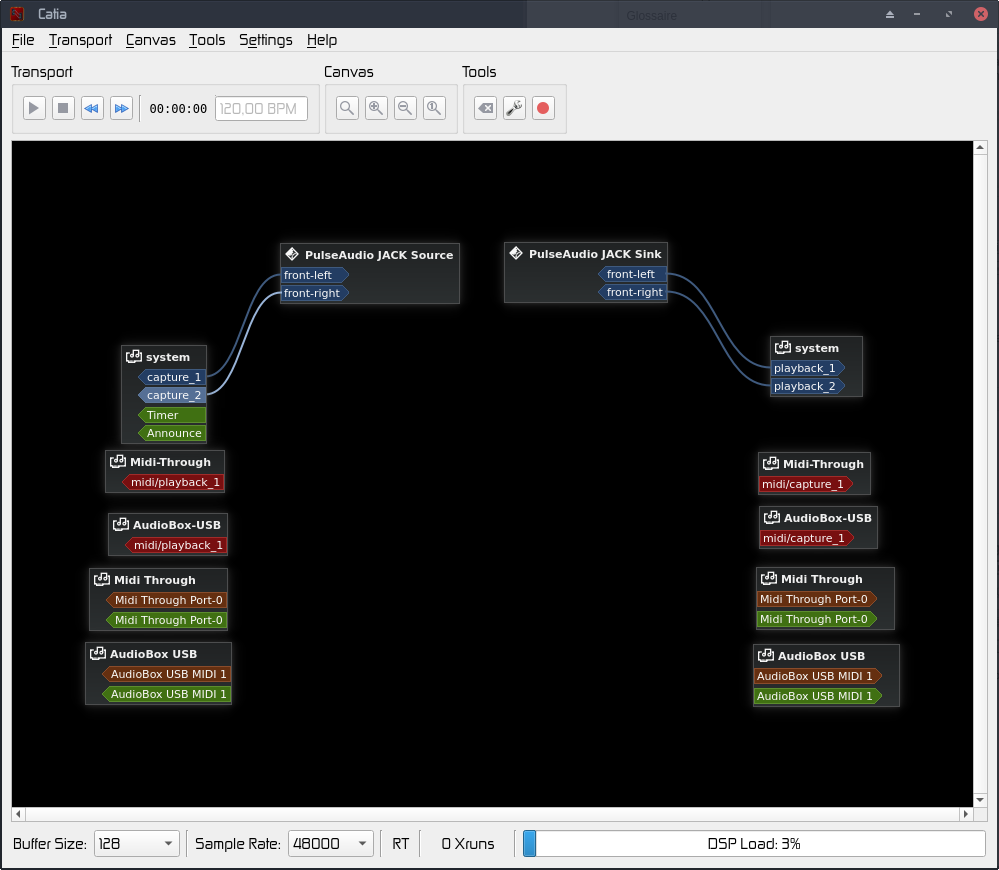This screenshot has width=999, height=870.
Task: Click icon of right Midi-Through group
Action: click(x=771, y=463)
